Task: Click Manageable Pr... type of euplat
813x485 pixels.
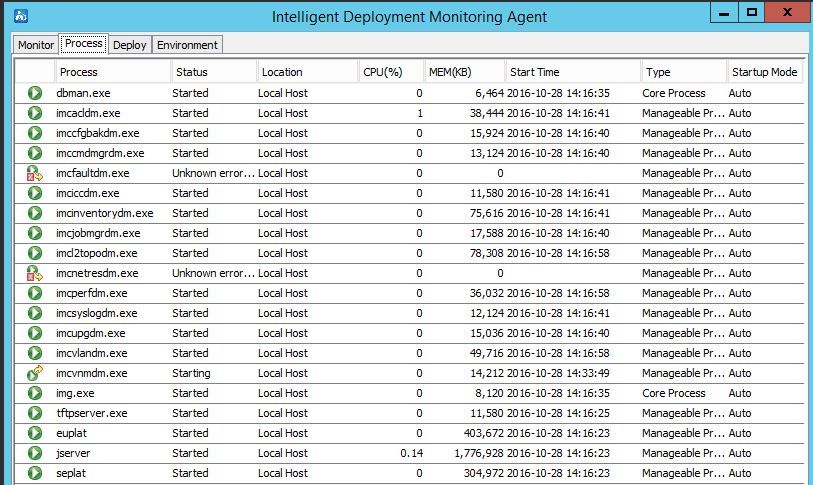Action: coord(683,433)
